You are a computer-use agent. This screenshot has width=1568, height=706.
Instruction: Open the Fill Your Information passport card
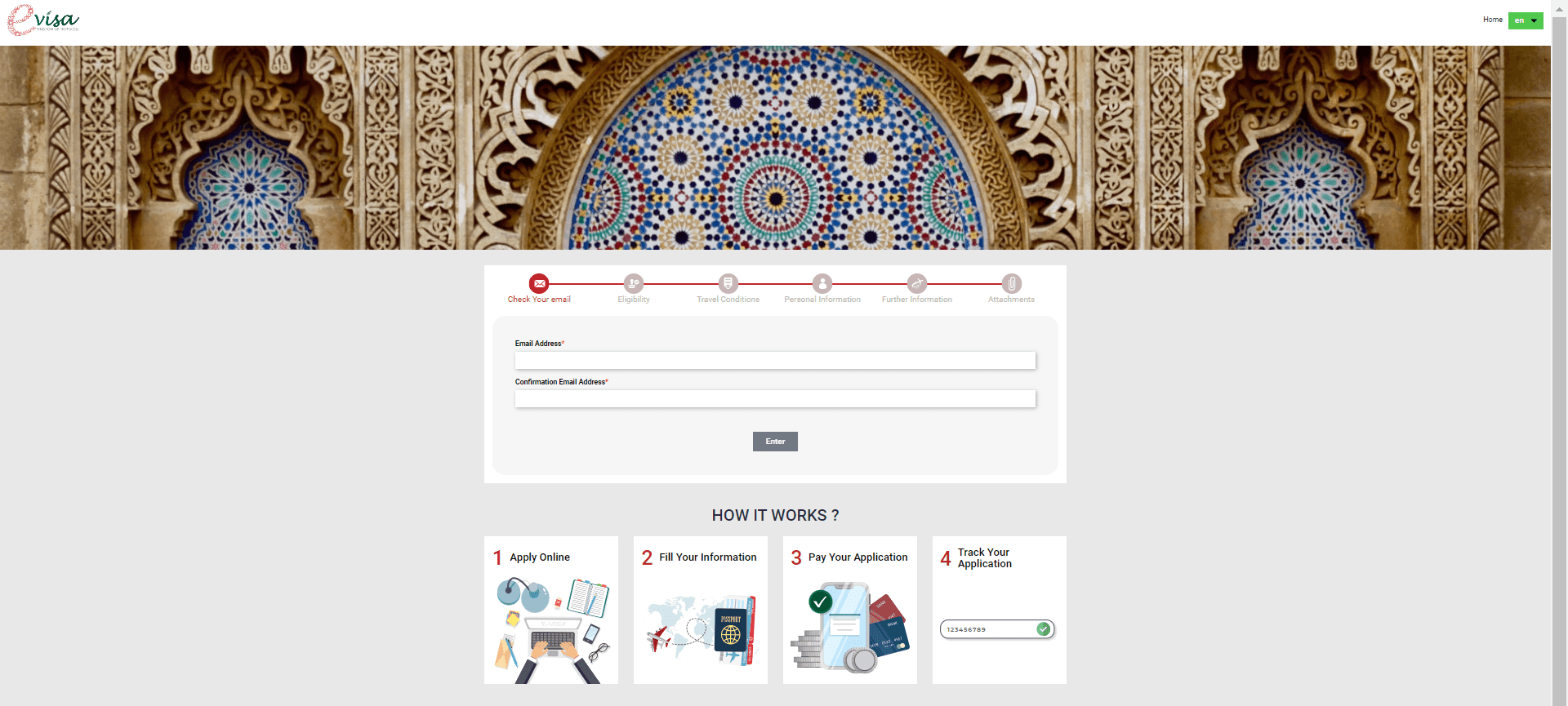[701, 610]
